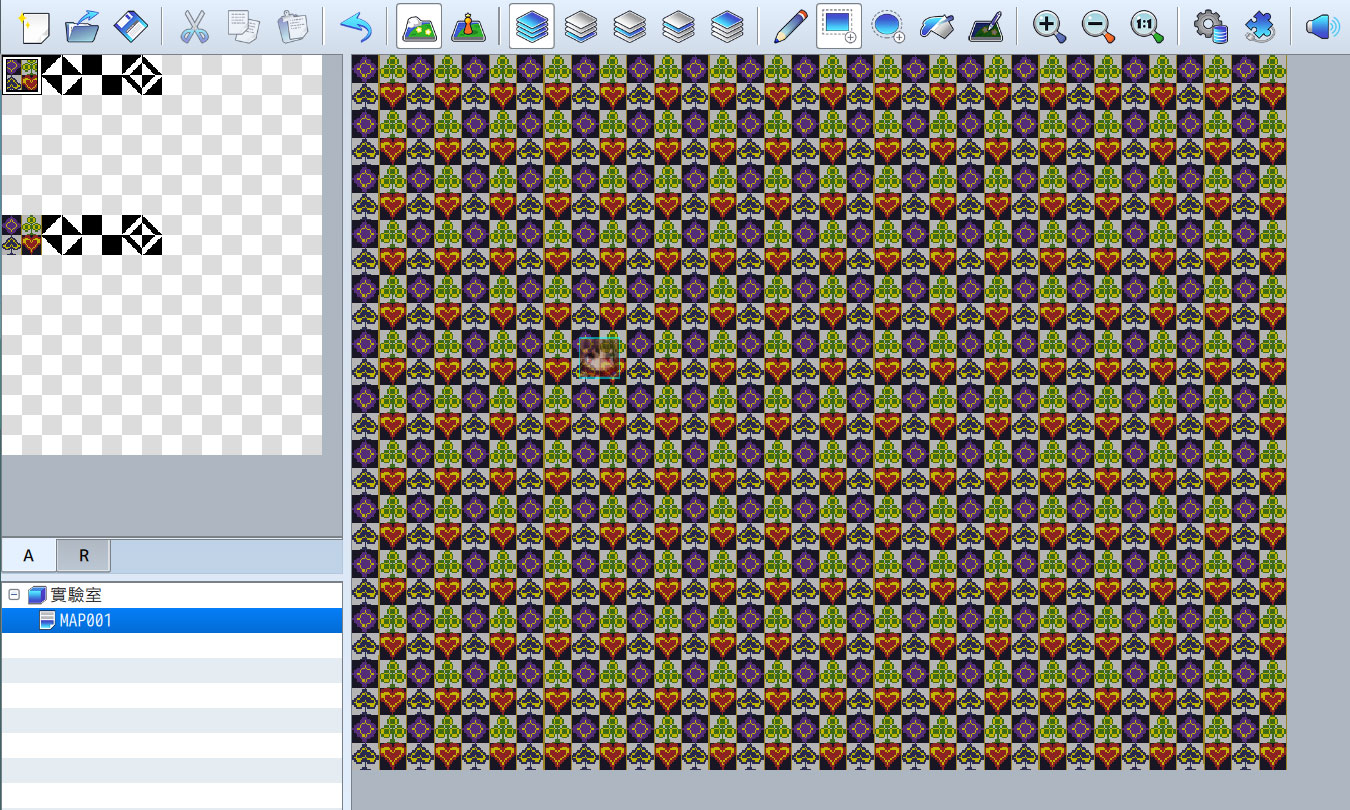1350x810 pixels.
Task: Choose the Shadow Pen tool
Action: tap(986, 27)
